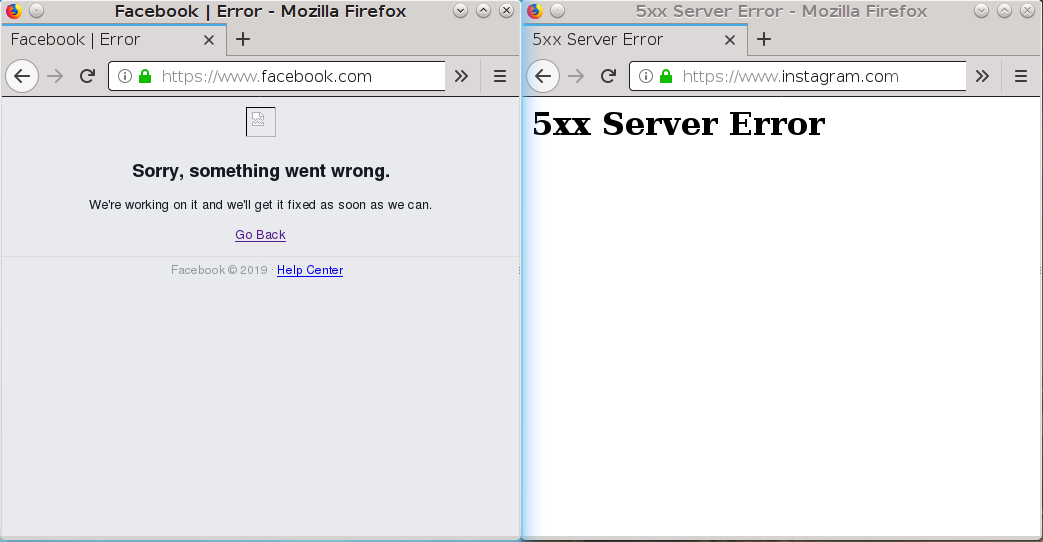Close the Facebook | Error tab
The width and height of the screenshot is (1043, 542).
coord(209,40)
